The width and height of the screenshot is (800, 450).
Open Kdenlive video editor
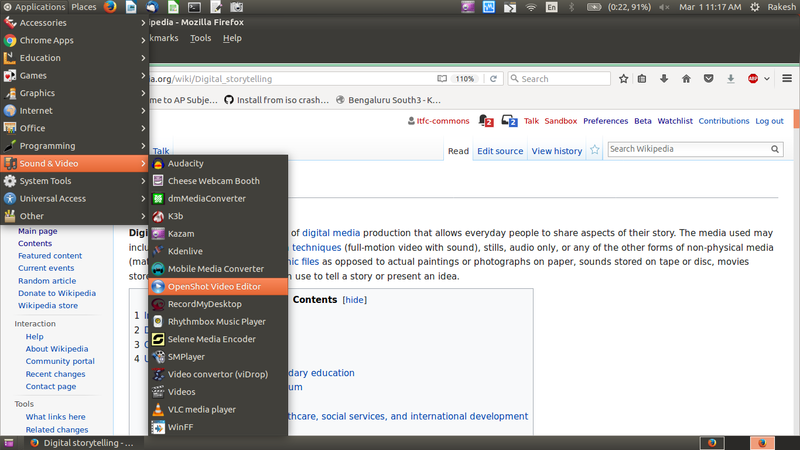point(218,251)
